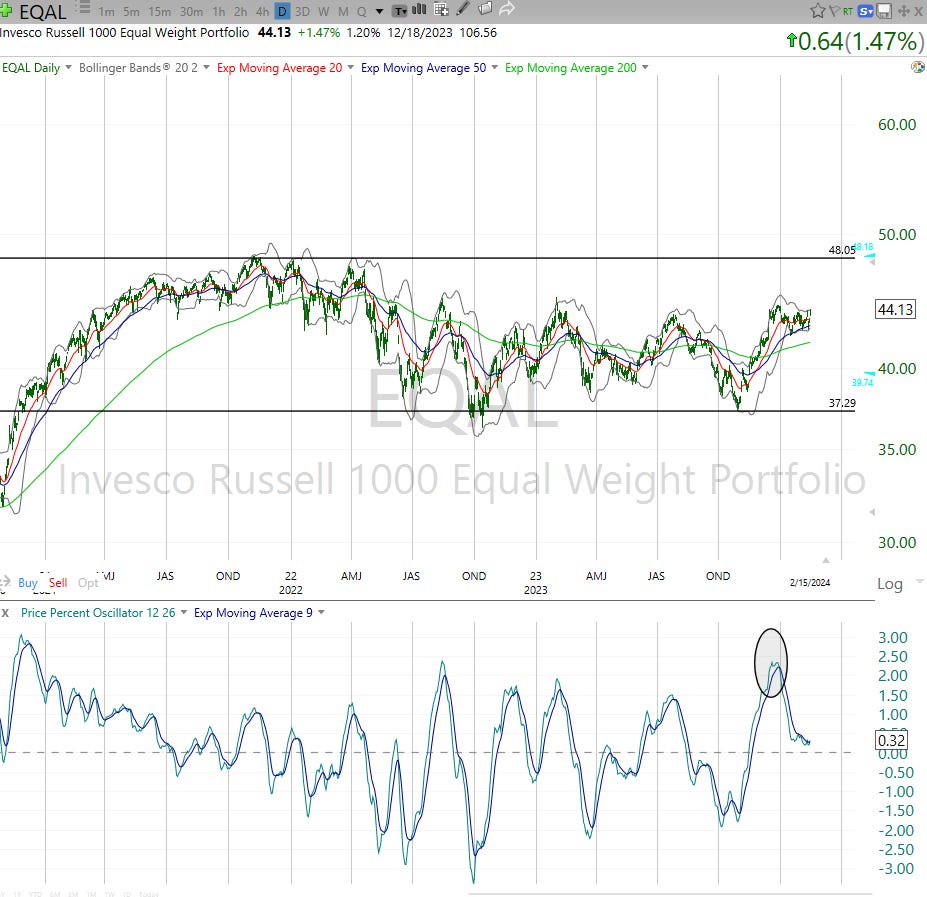This screenshot has width=927, height=897.
Task: Click the move window four-arrow icon
Action: tap(903, 11)
